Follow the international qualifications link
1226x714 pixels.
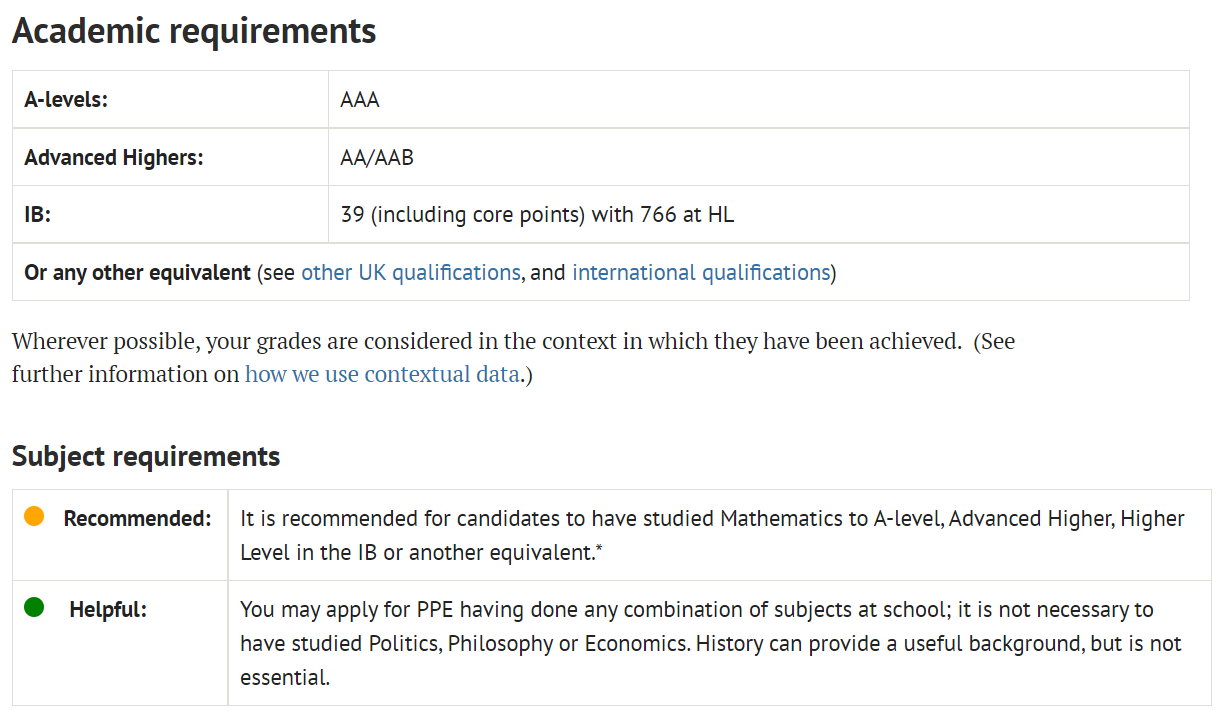701,272
